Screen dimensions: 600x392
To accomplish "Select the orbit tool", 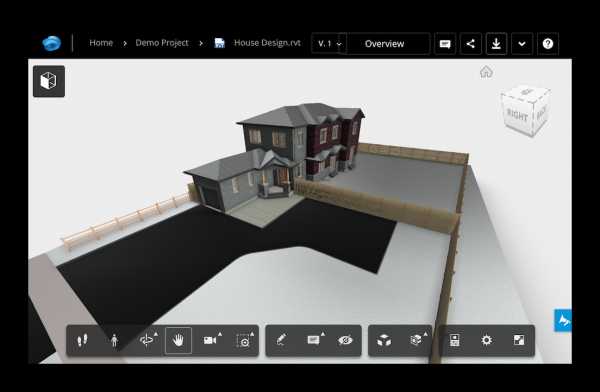I will click(148, 340).
